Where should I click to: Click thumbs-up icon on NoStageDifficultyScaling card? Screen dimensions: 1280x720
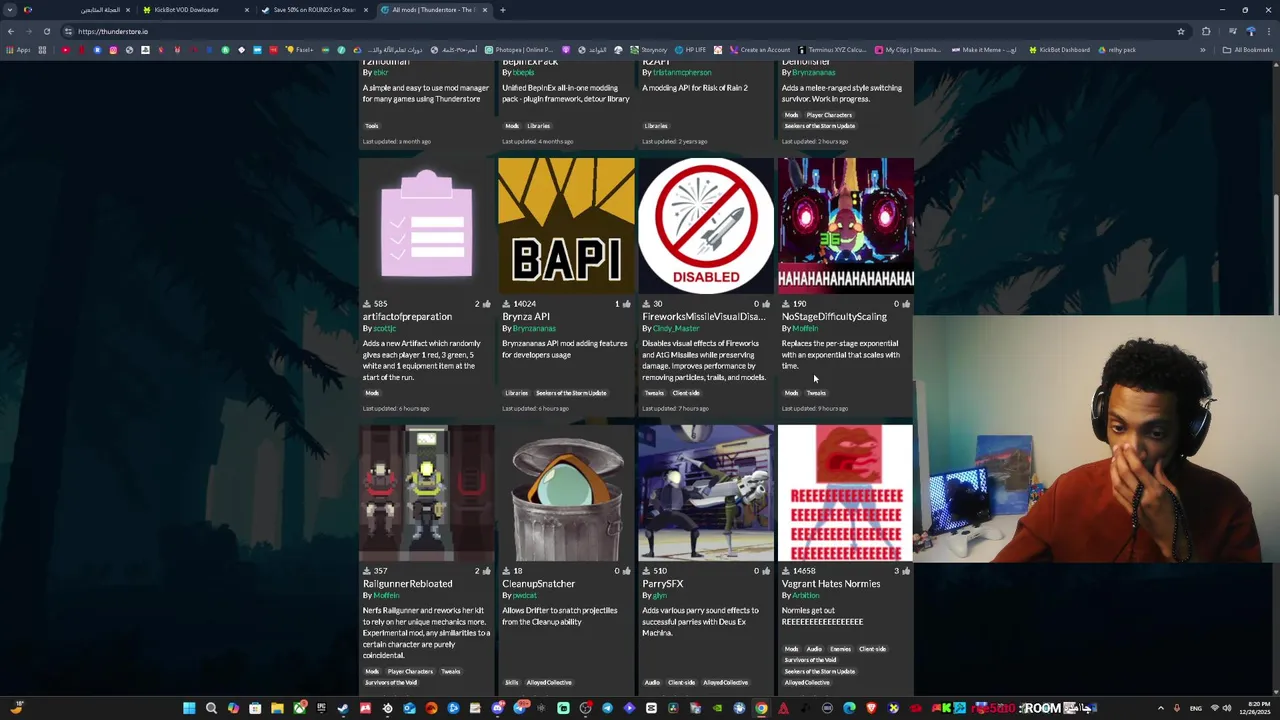[x=906, y=304]
